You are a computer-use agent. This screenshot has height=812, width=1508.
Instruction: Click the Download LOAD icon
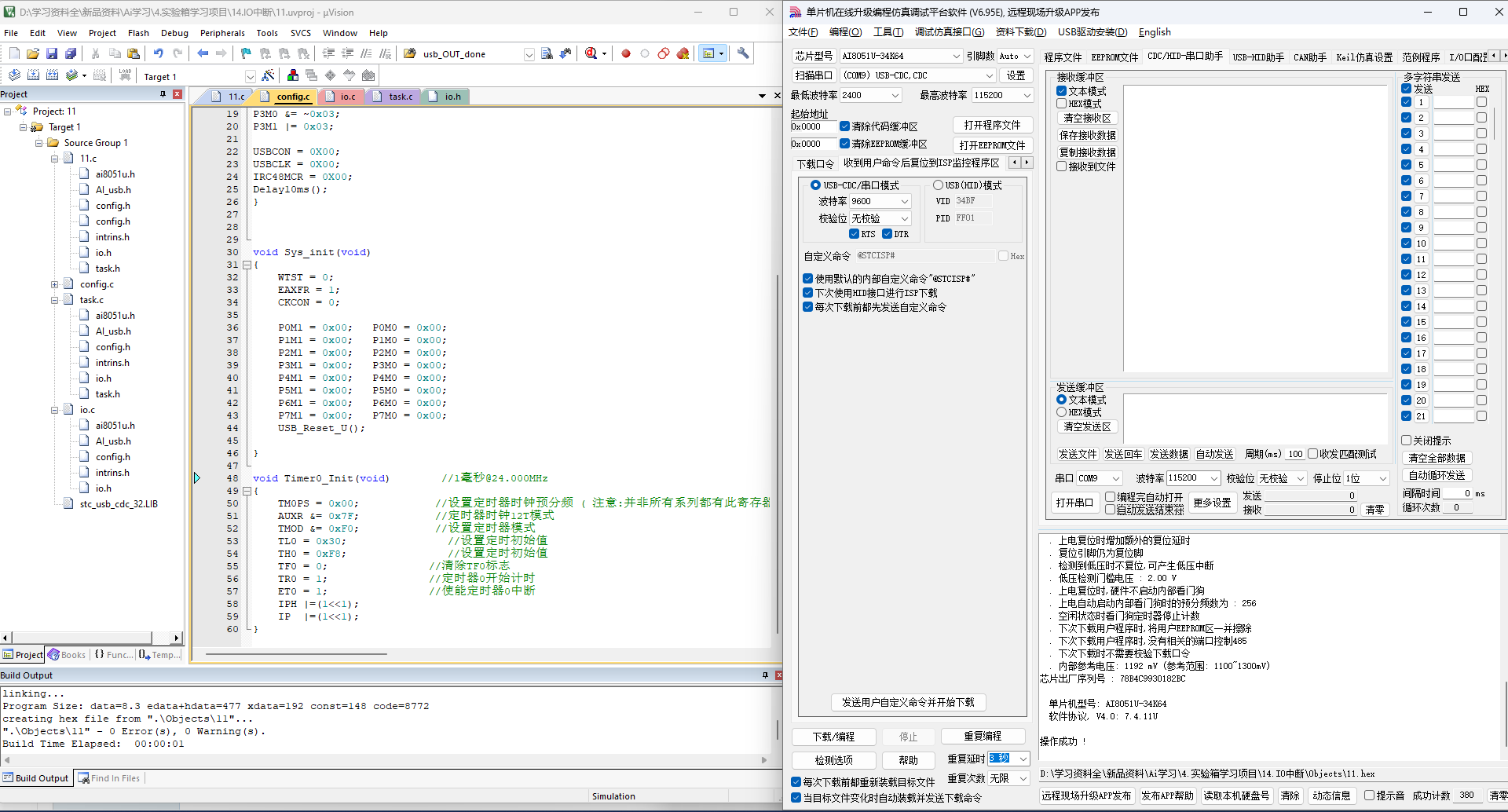coord(125,75)
